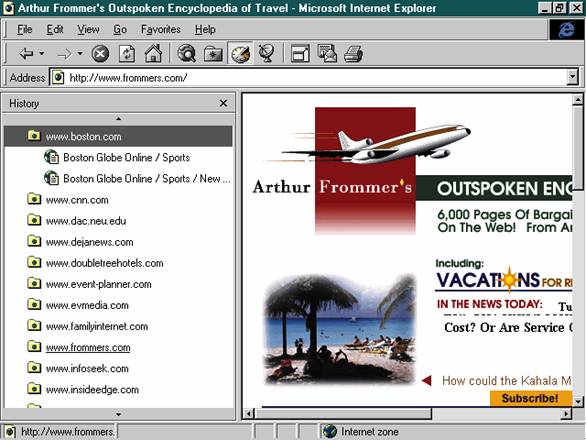Click the horizontal scrollbar thumb
The height and width of the screenshot is (440, 586).
(x=343, y=413)
